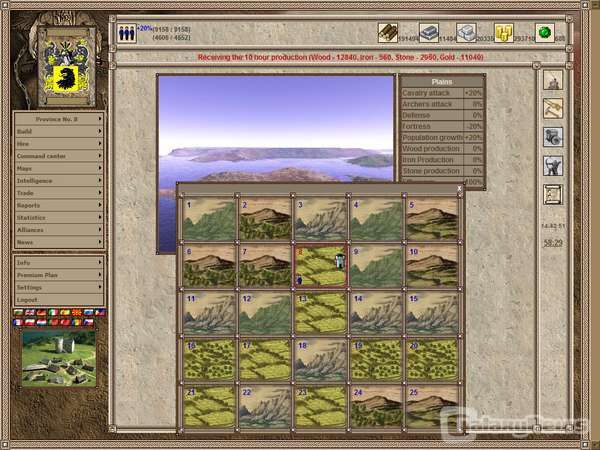The width and height of the screenshot is (600, 450).
Task: Click the Plains terrain header
Action: [x=442, y=82]
